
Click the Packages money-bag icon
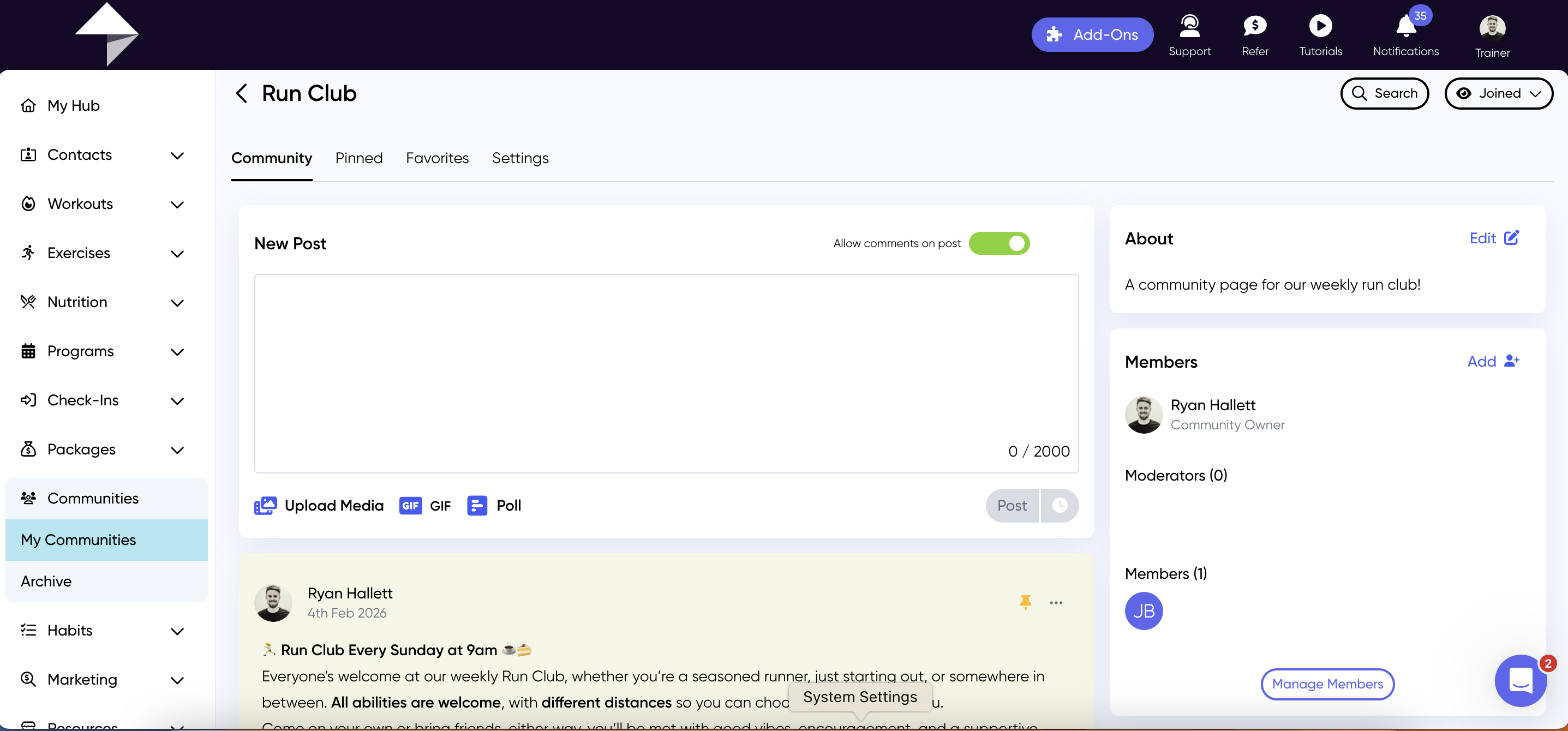click(x=28, y=449)
